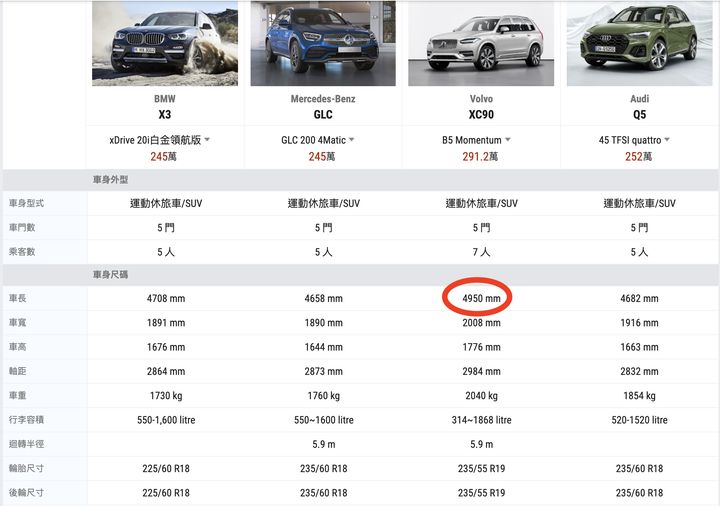Viewport: 720px width, 506px height.
Task: Open the Audi Q5 car photo
Action: 639,43
